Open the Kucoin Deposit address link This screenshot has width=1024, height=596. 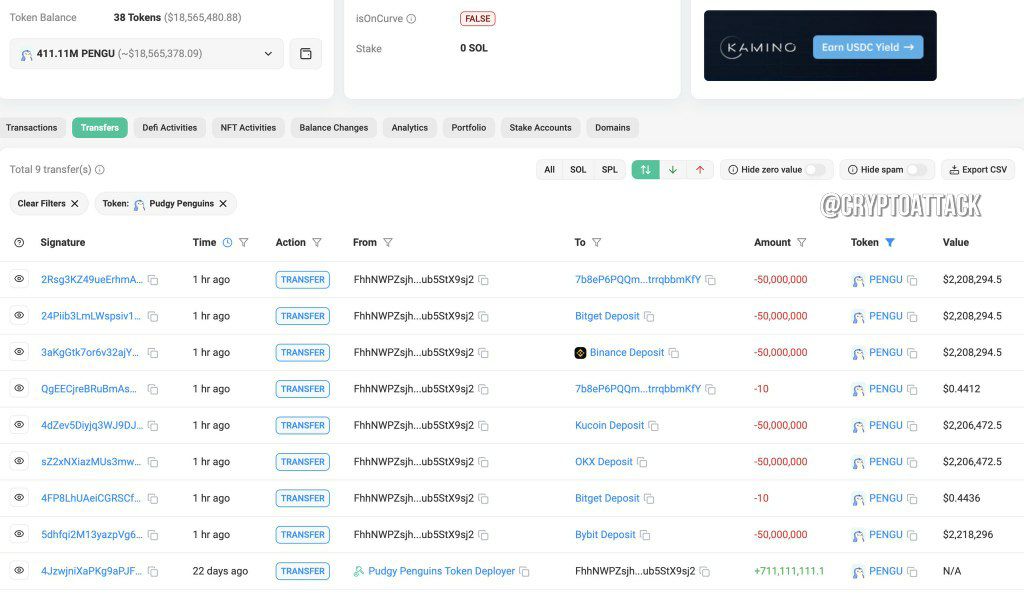[x=609, y=426]
